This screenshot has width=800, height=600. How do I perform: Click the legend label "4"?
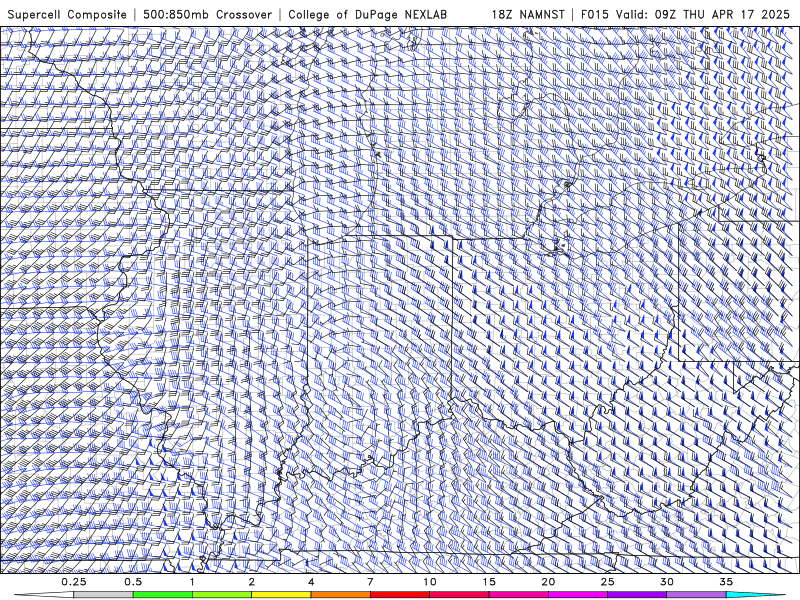[x=311, y=582]
